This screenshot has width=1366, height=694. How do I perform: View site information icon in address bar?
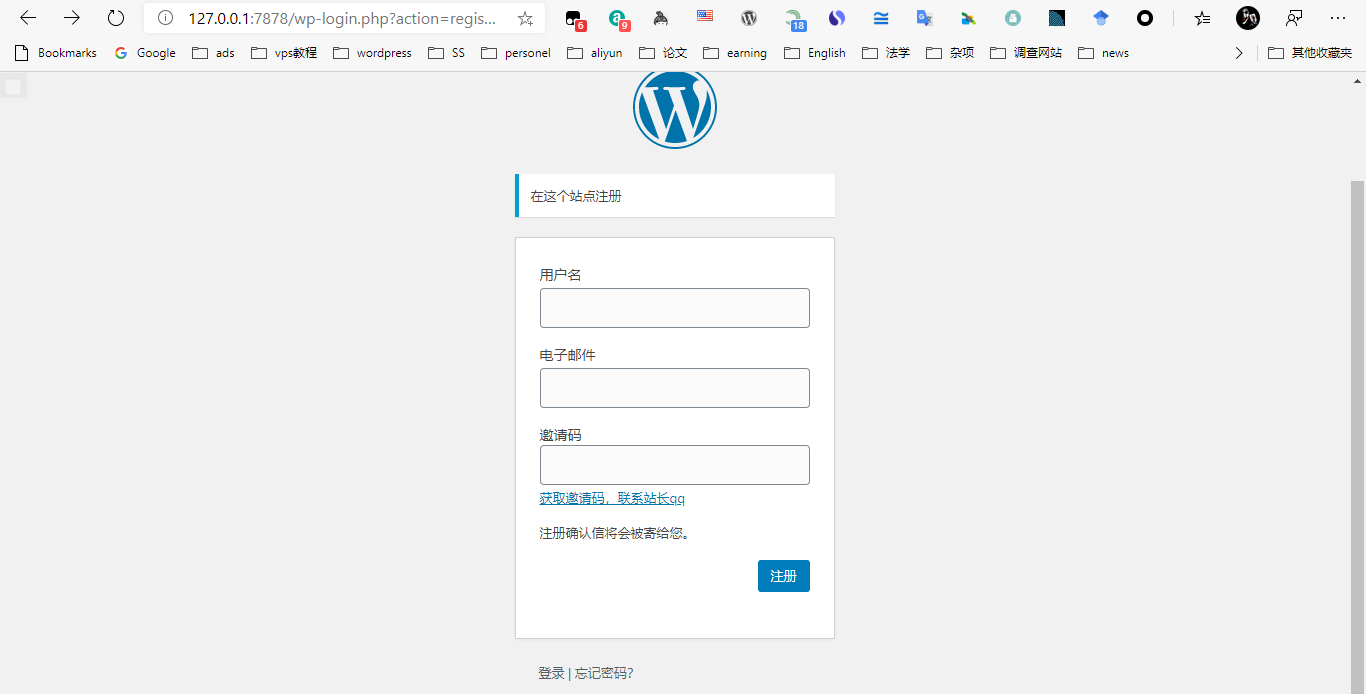165,18
